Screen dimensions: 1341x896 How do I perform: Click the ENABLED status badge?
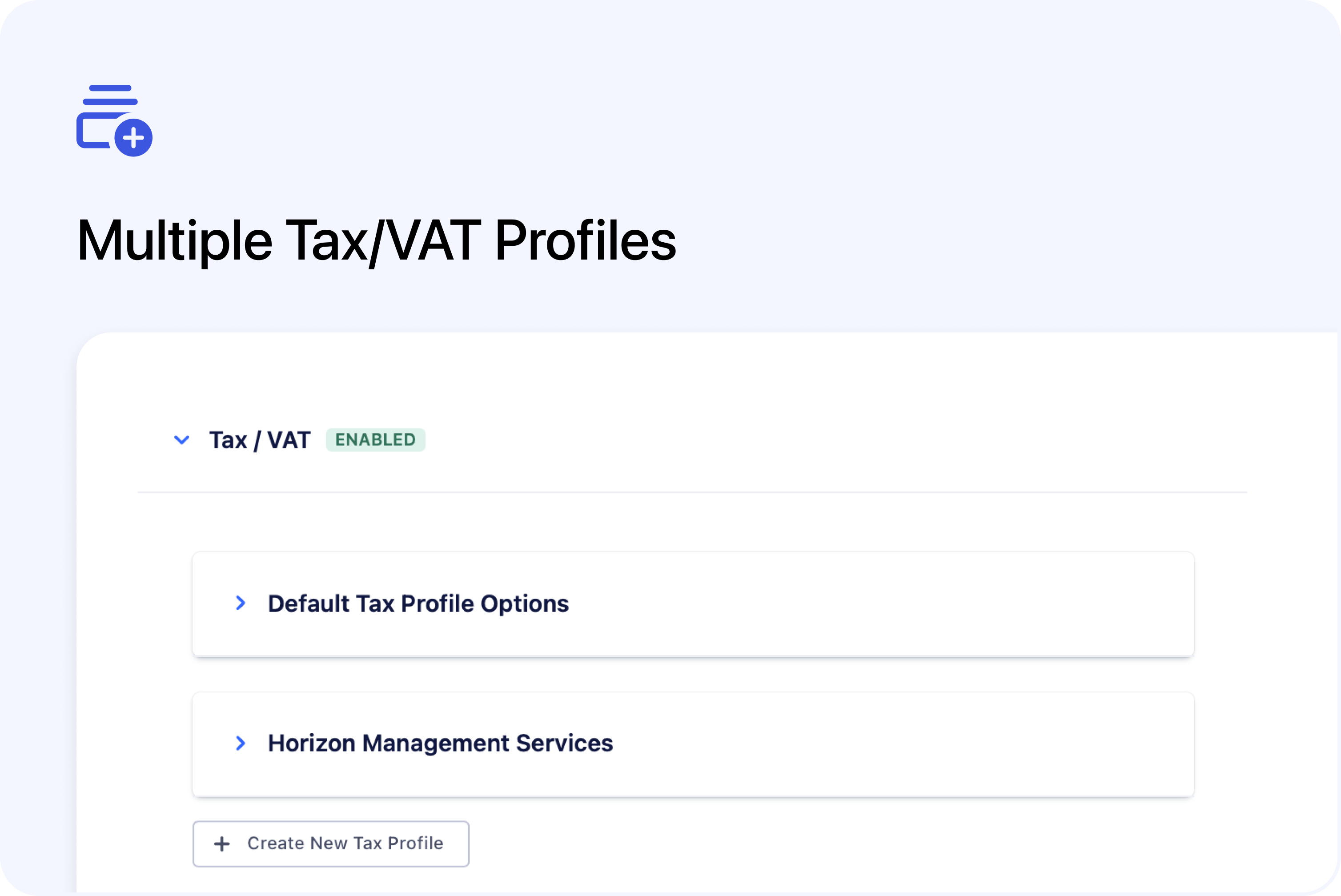[x=375, y=440]
